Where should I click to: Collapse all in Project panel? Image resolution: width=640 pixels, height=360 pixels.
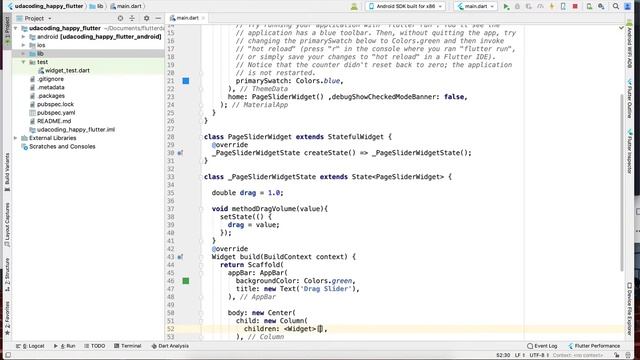click(132, 18)
